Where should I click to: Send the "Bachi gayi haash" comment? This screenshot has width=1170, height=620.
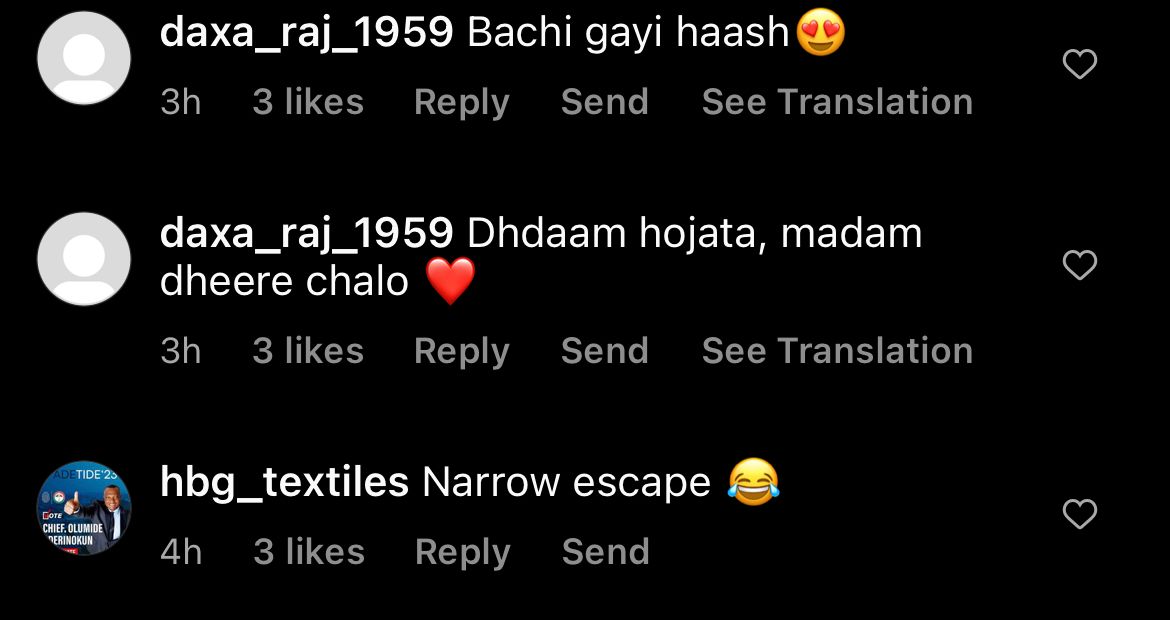click(x=604, y=102)
